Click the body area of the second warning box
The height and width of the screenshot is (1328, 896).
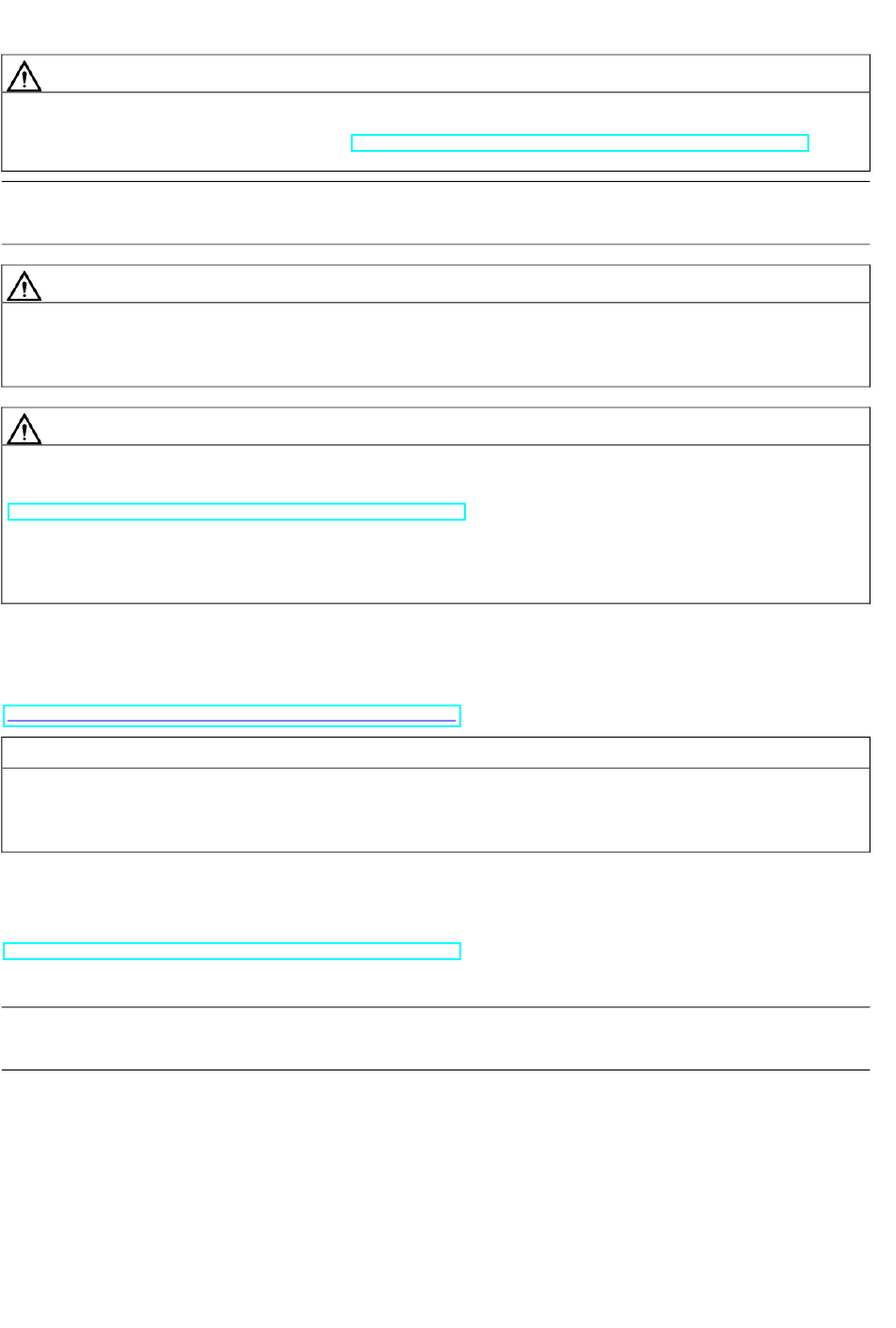point(436,344)
